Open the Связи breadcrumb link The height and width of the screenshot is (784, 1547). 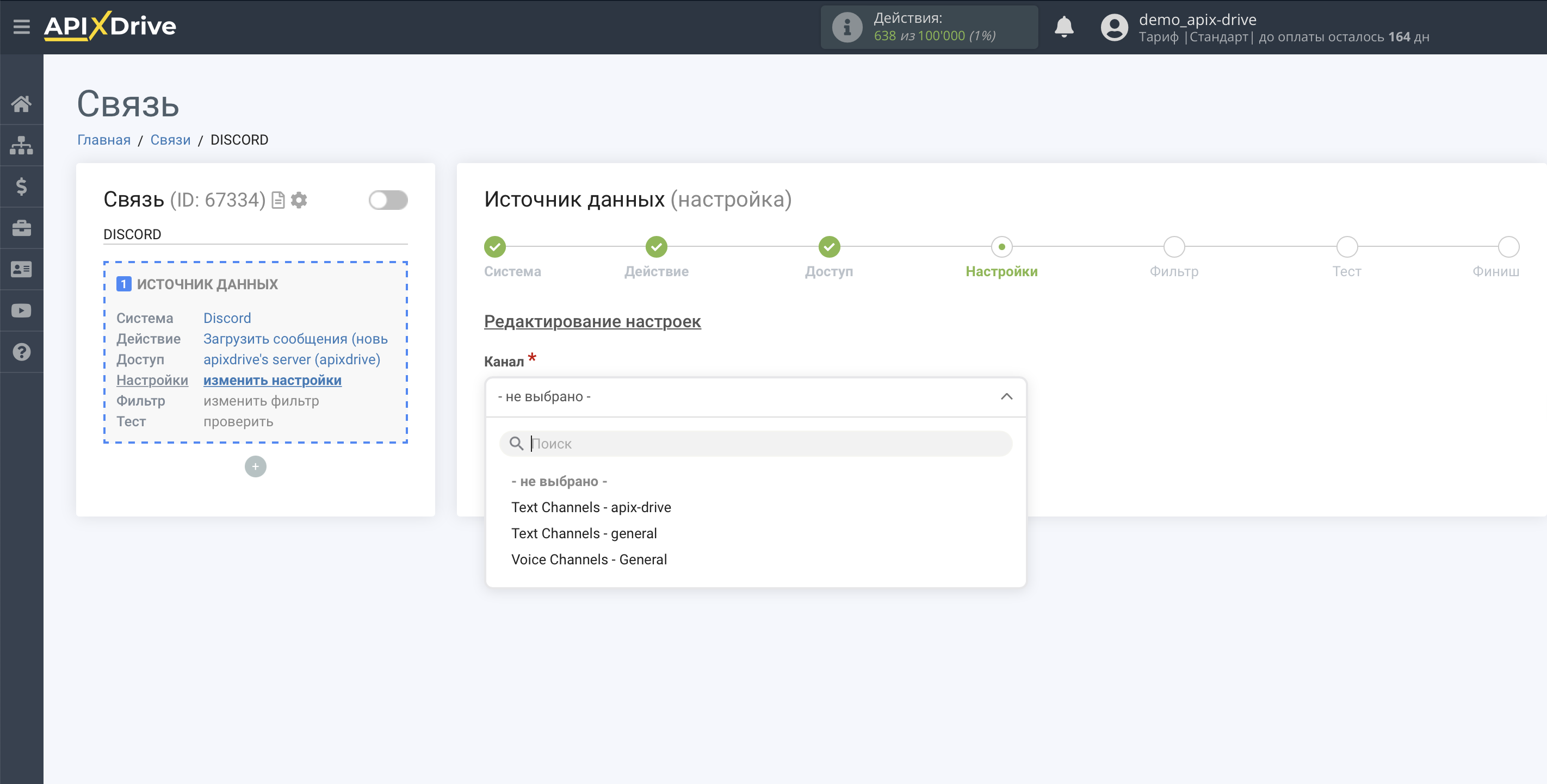(171, 140)
